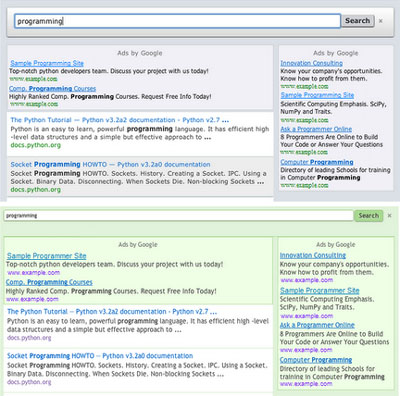This screenshot has width=400, height=396.
Task: Open 'Sample Programming Site' in blue panel's left ads
Action: (47, 63)
